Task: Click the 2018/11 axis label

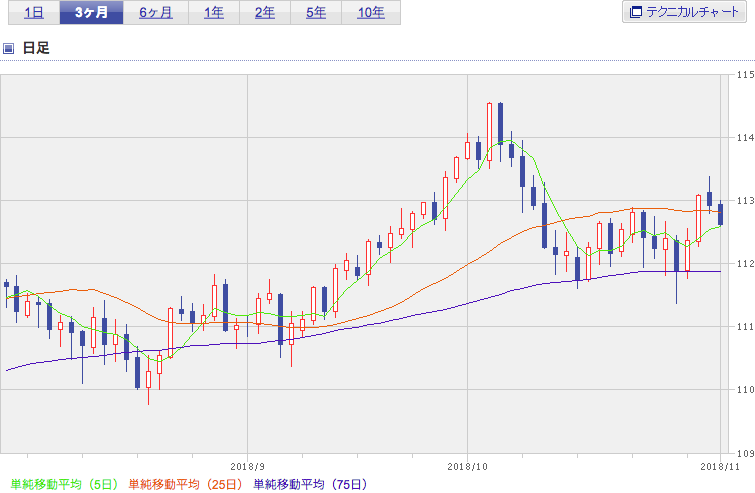Action: pos(720,467)
